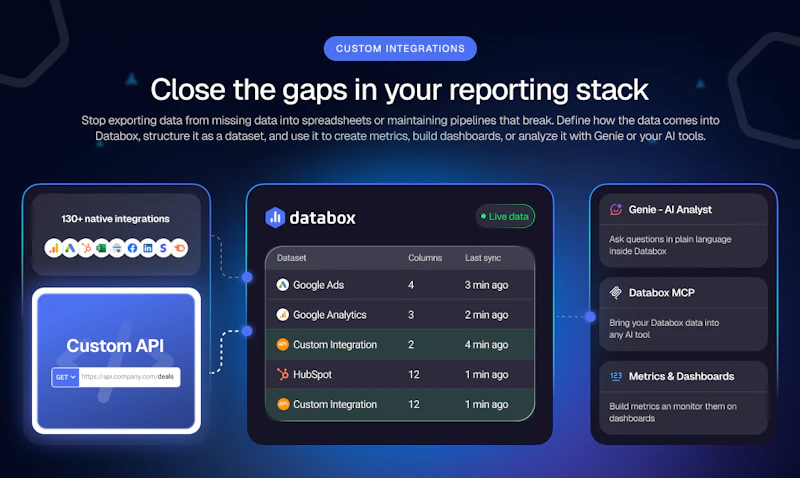This screenshot has width=800, height=478.
Task: Open the Genie - AI Analyst card title
Action: 670,210
